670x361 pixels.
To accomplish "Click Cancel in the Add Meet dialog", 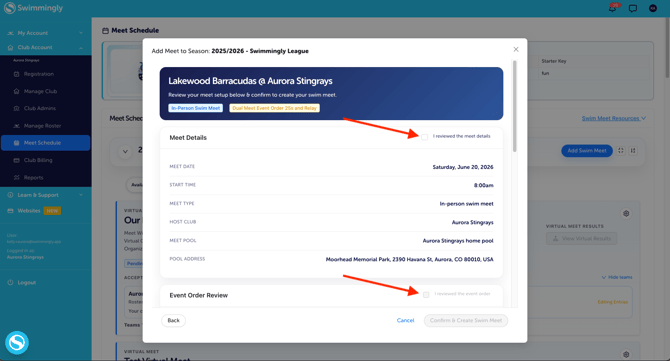I will tap(405, 320).
